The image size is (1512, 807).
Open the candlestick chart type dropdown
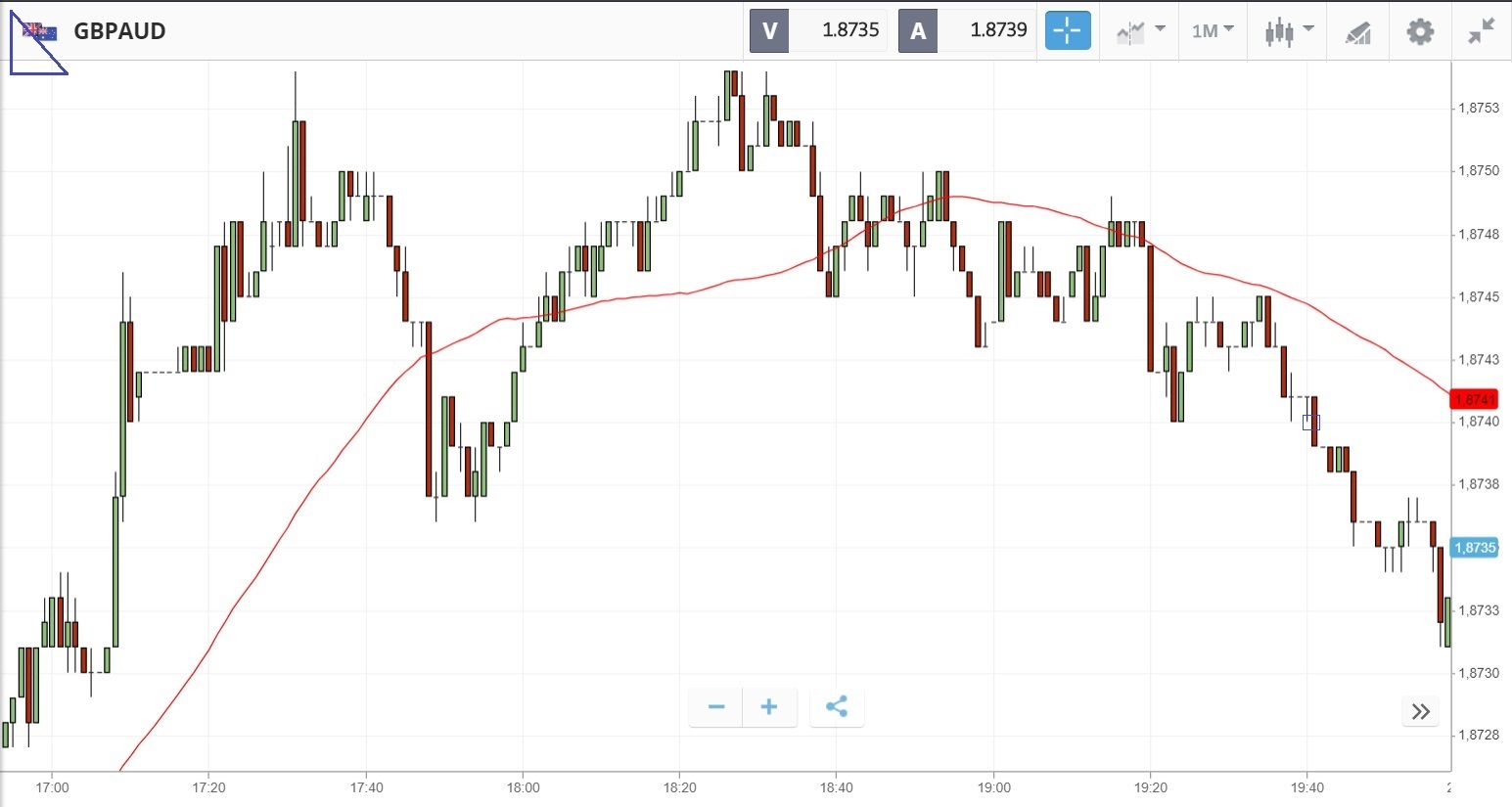(x=1289, y=31)
